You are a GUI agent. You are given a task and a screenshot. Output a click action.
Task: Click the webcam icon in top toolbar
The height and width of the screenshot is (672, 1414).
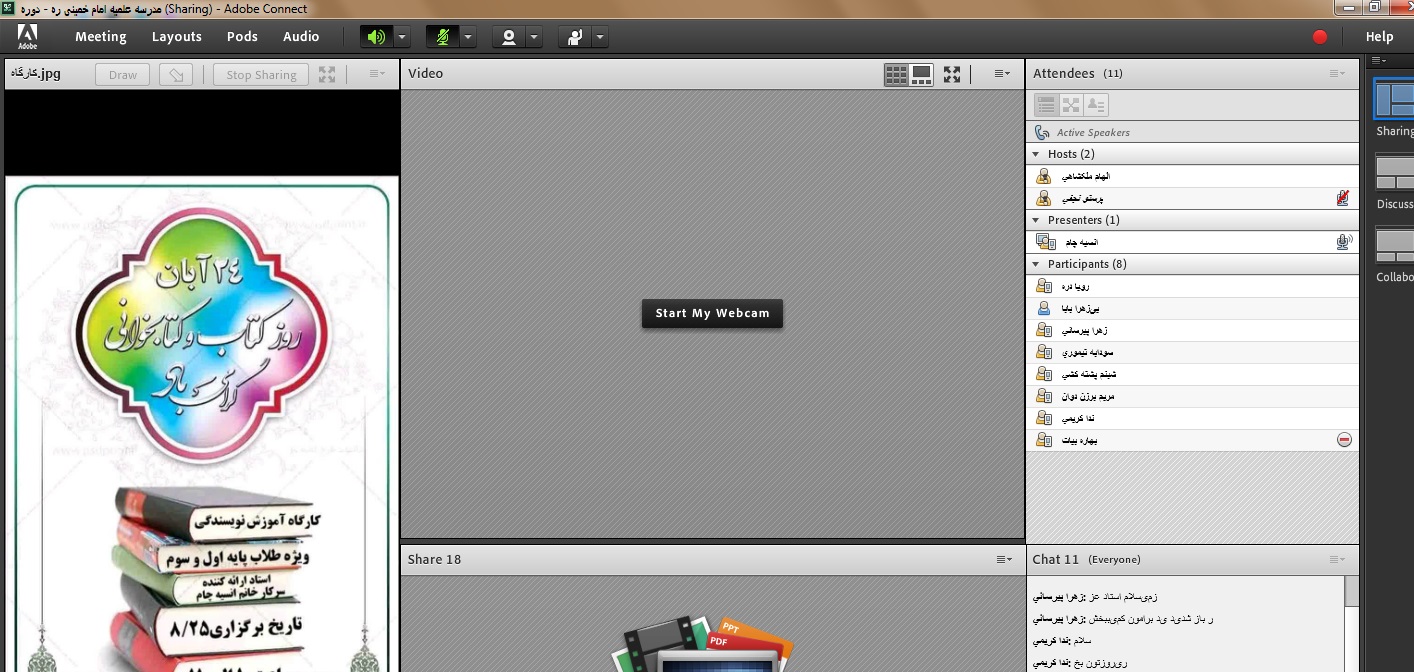pos(509,37)
